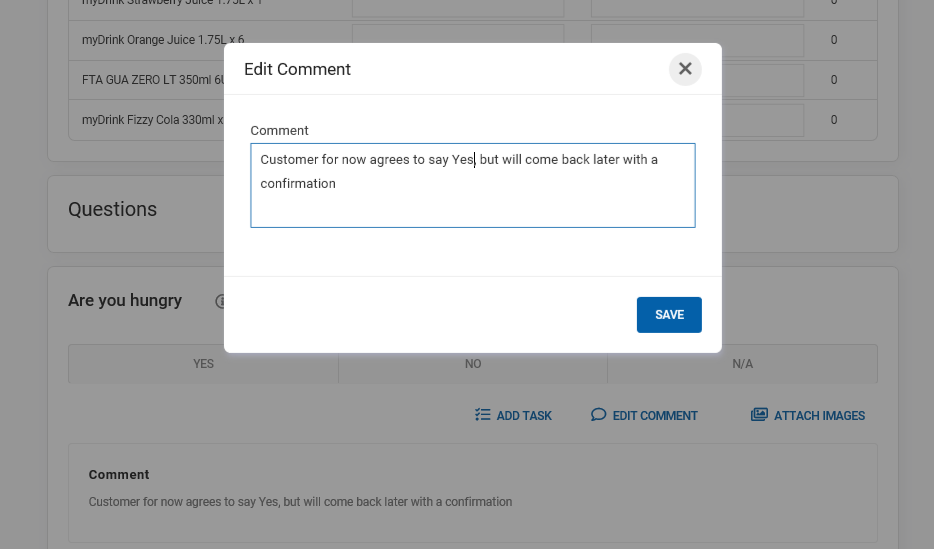
Task: Click the Add Task checklist icon
Action: (x=483, y=415)
